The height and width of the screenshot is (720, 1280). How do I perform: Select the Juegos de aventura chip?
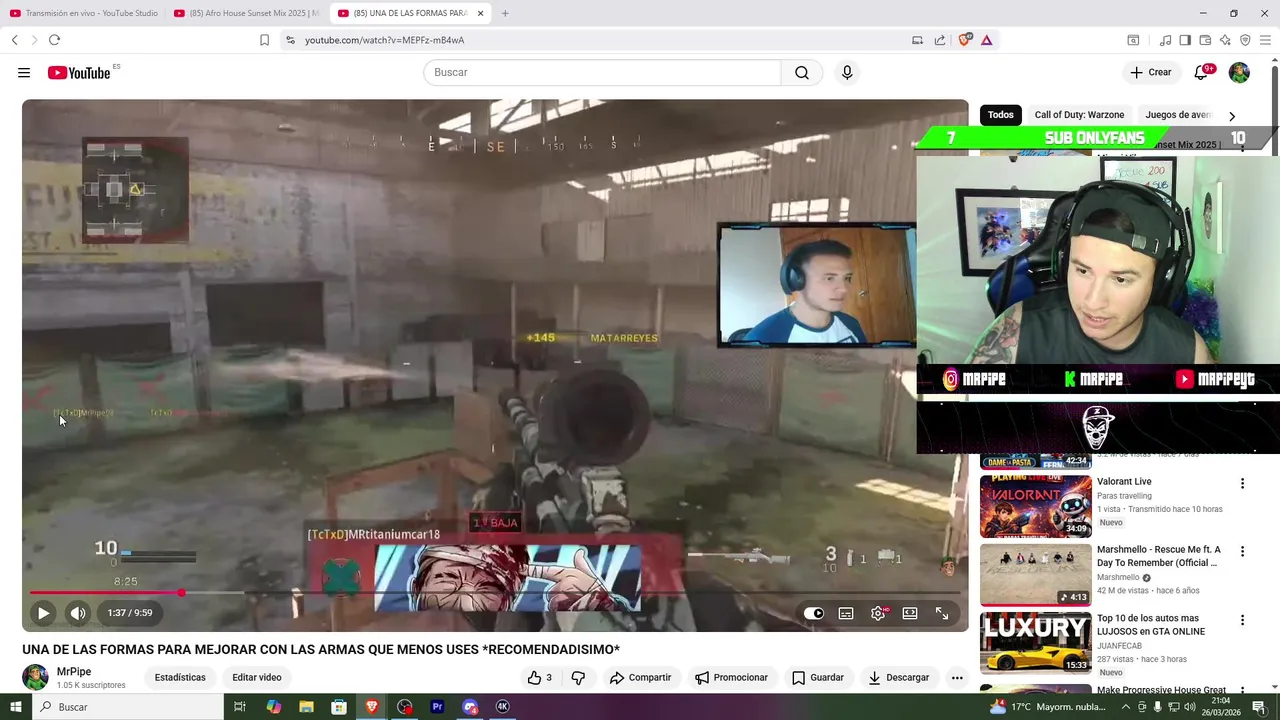pyautogui.click(x=1178, y=115)
